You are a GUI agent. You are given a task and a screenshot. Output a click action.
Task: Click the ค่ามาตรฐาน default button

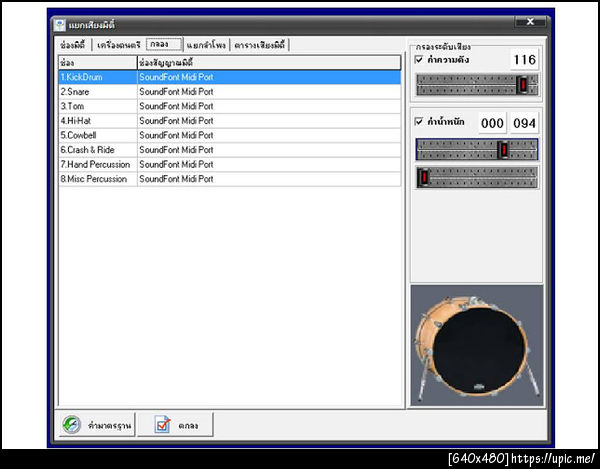(97, 425)
